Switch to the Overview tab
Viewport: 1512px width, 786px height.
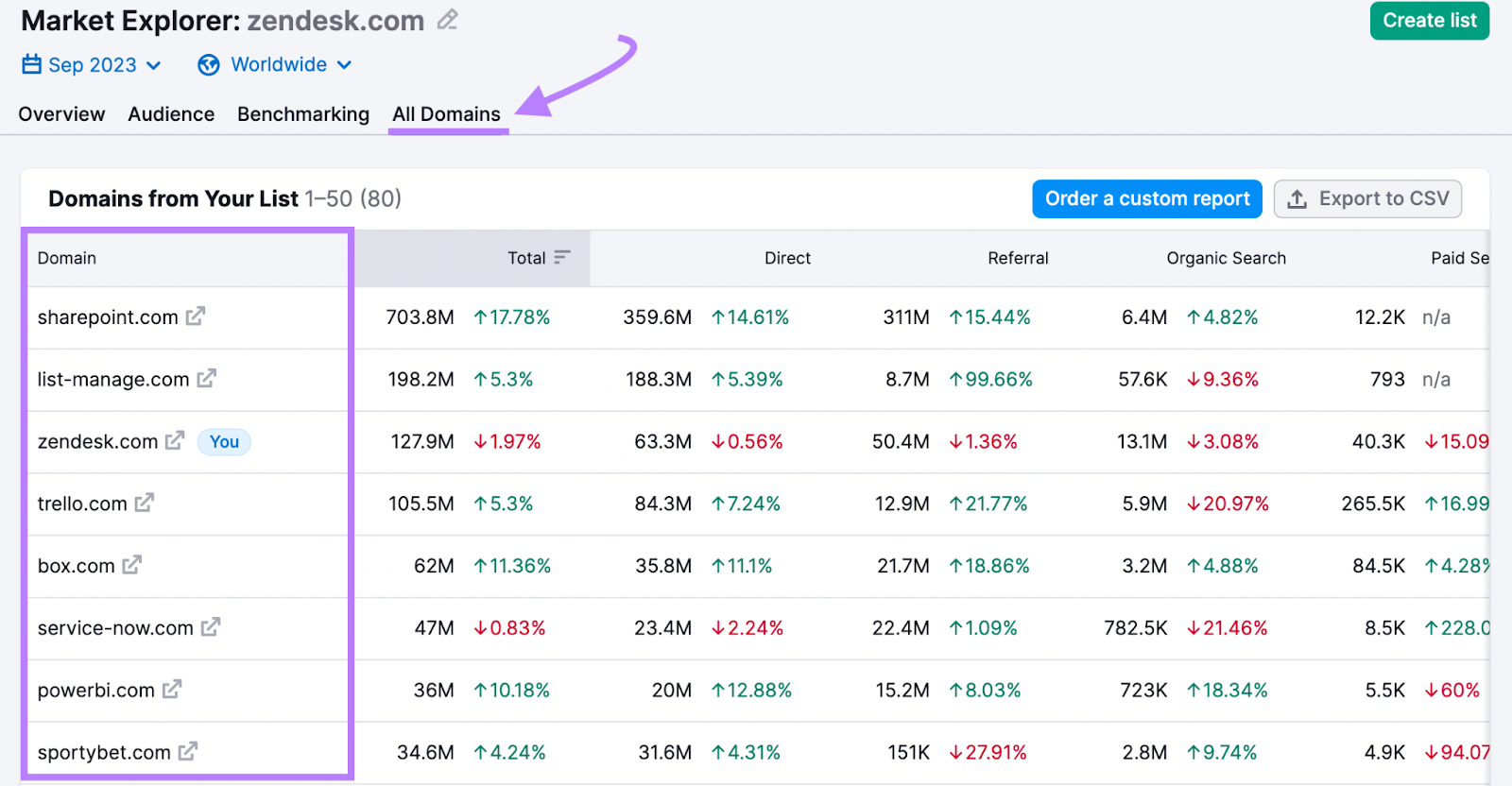[61, 114]
